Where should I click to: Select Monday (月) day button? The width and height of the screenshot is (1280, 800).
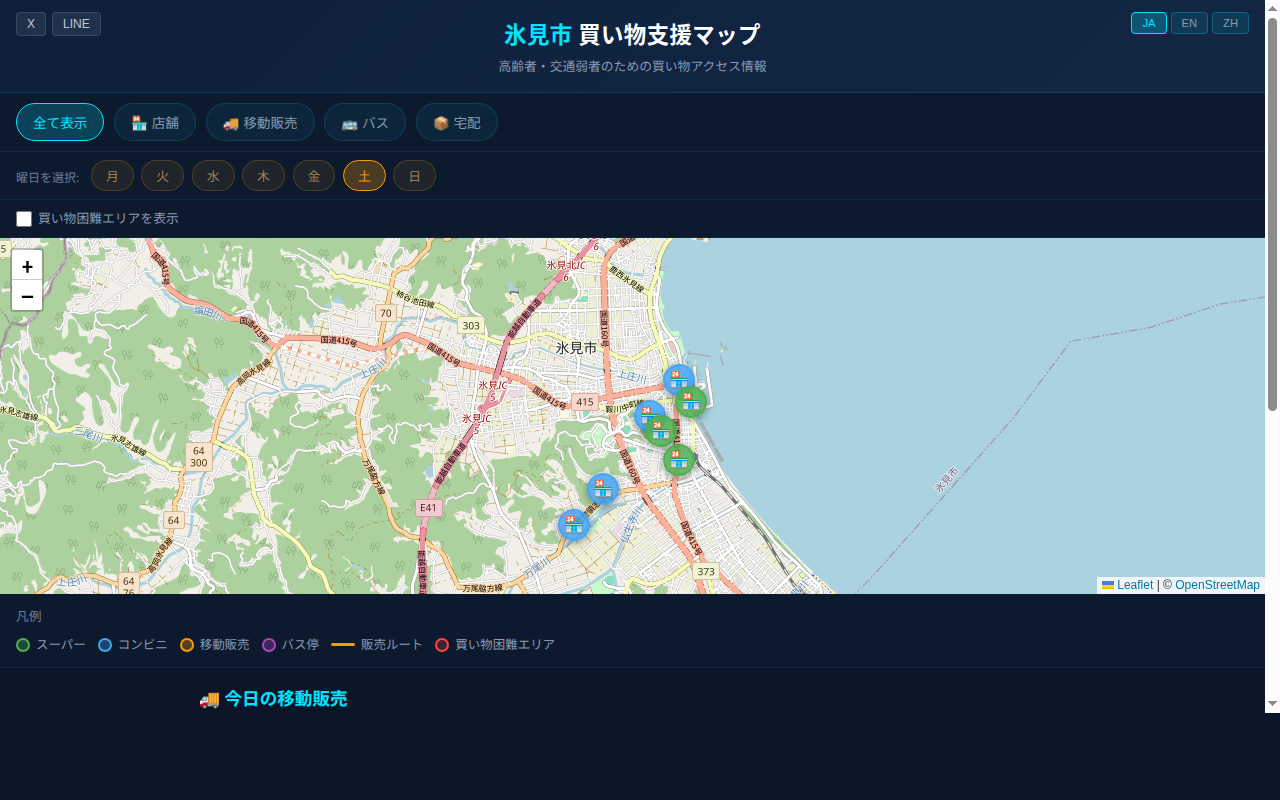tap(112, 176)
